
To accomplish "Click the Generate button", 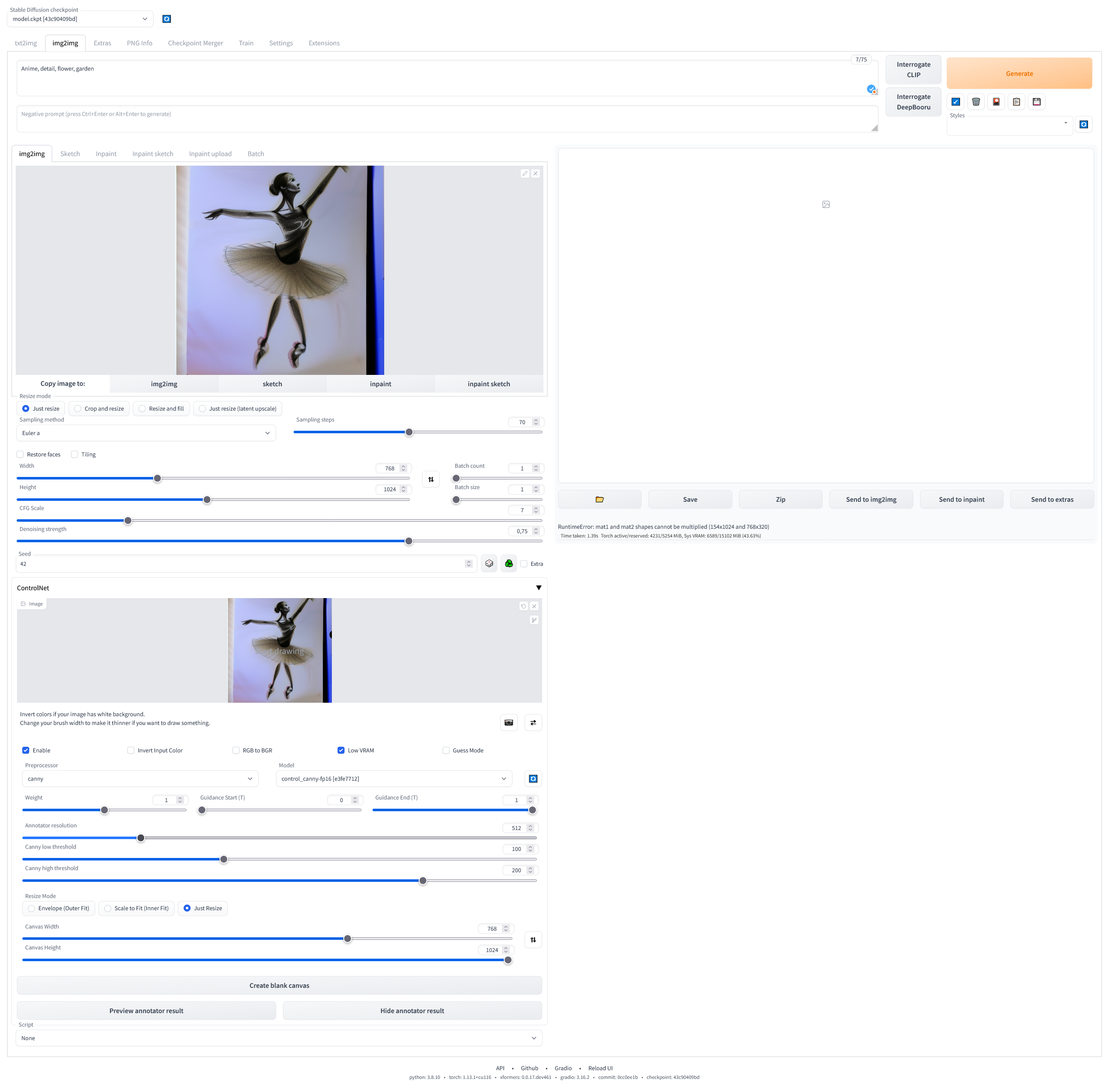I will [x=1019, y=73].
